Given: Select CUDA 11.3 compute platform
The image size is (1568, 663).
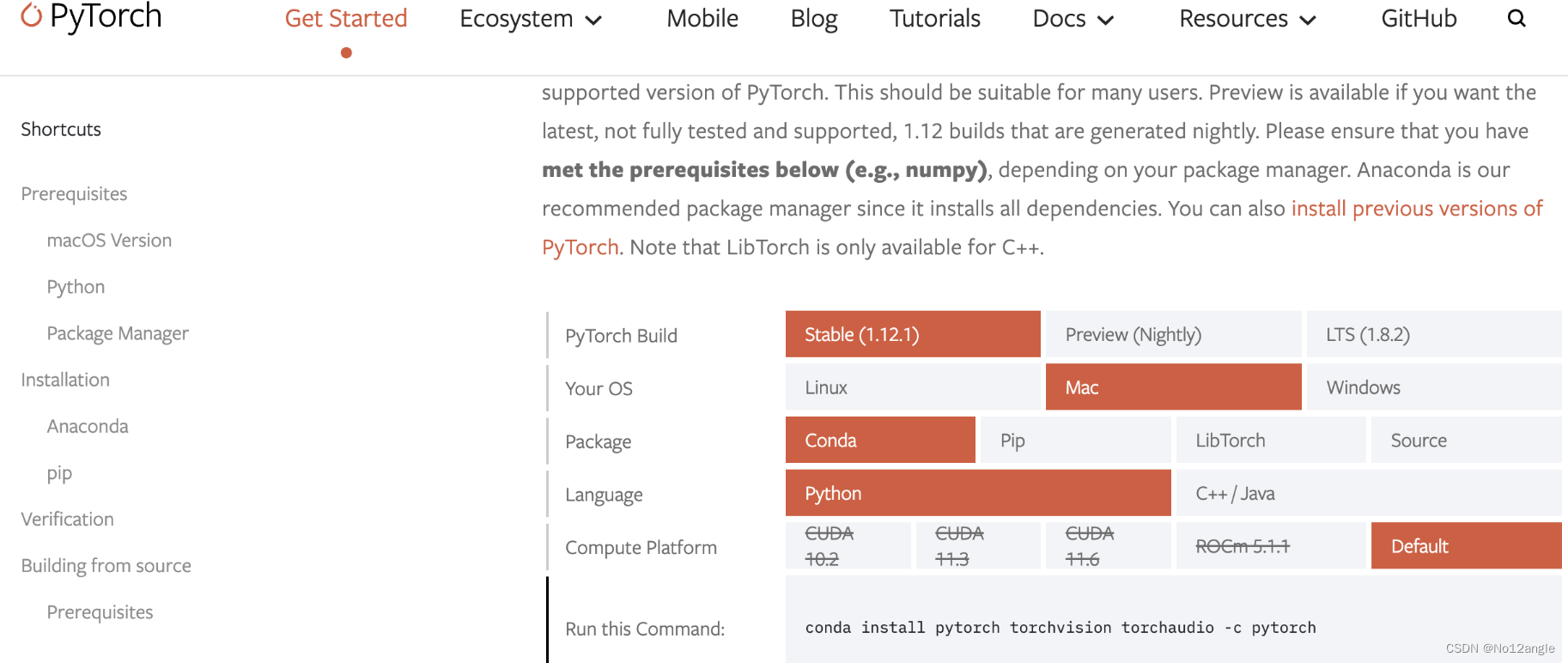Looking at the screenshot, I should (x=978, y=545).
